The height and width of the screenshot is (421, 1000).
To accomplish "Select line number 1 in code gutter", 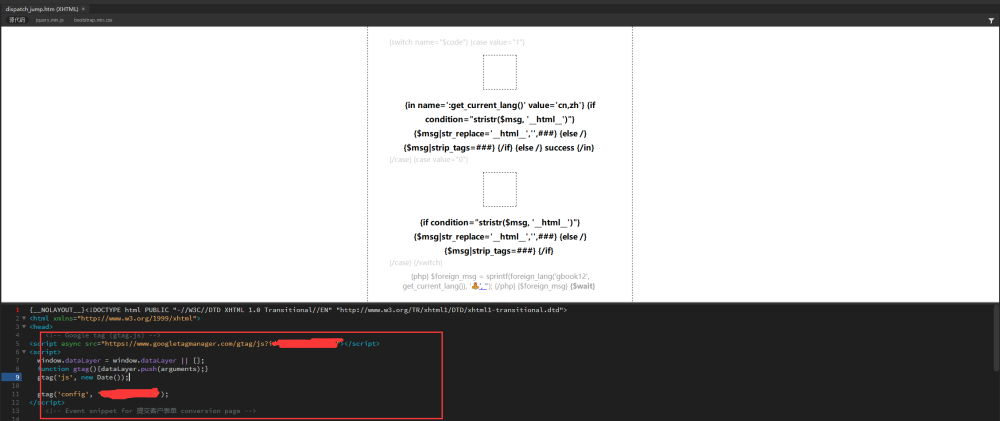I will pos(18,309).
